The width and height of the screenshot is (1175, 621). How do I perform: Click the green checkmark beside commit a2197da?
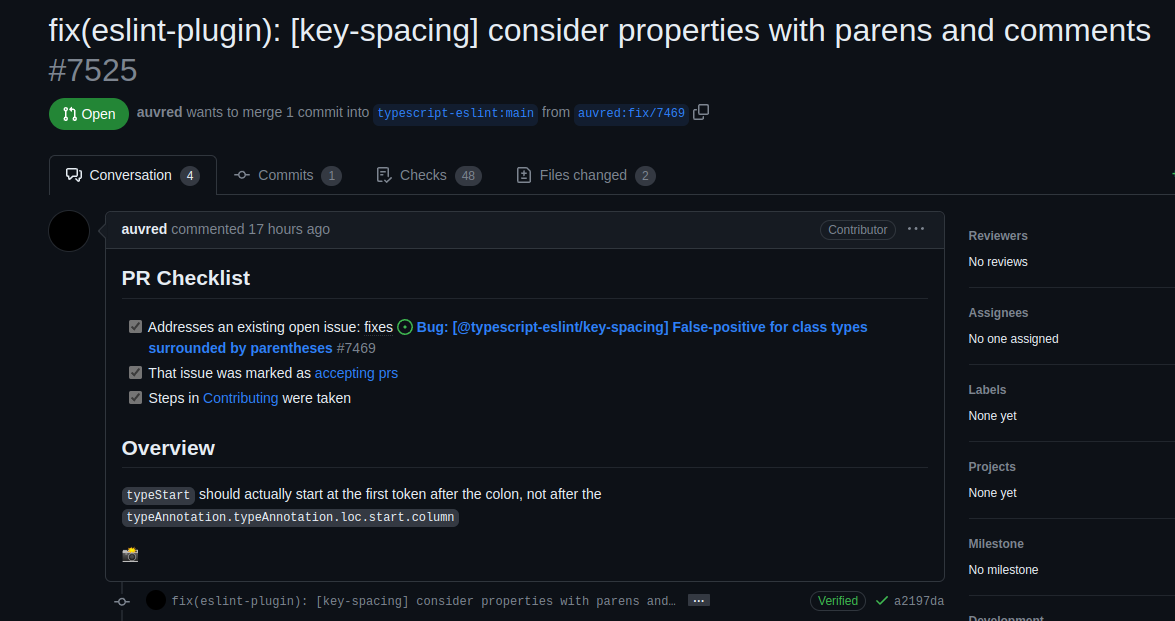tap(880, 600)
